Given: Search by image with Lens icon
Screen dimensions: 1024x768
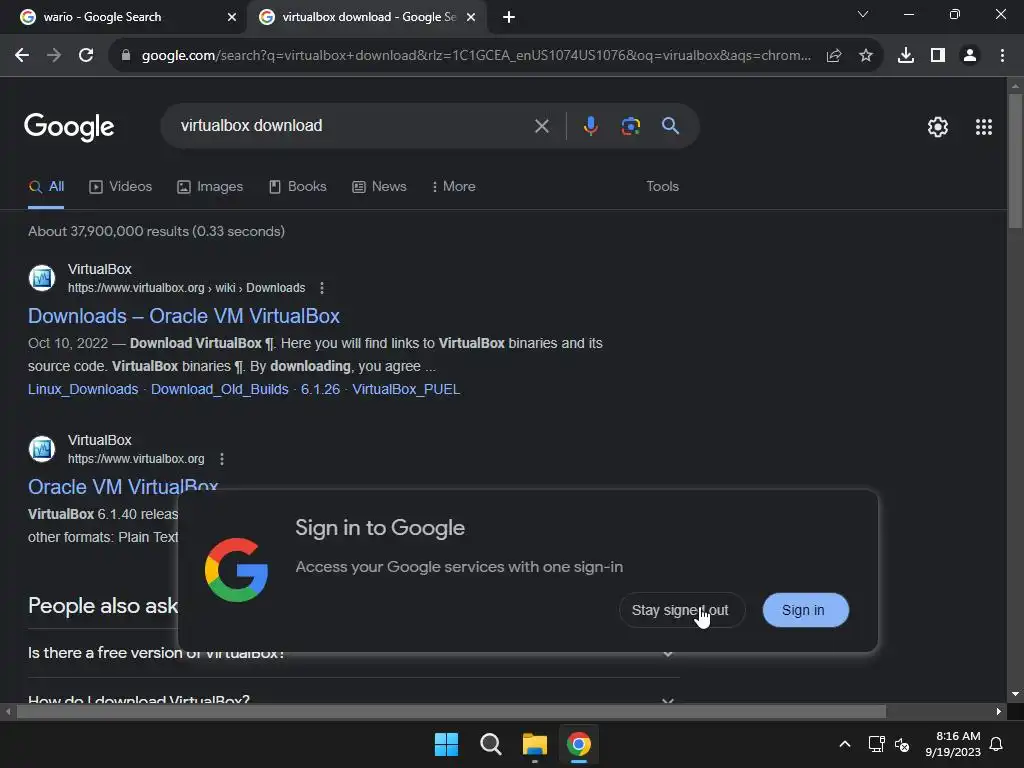Looking at the screenshot, I should (631, 126).
